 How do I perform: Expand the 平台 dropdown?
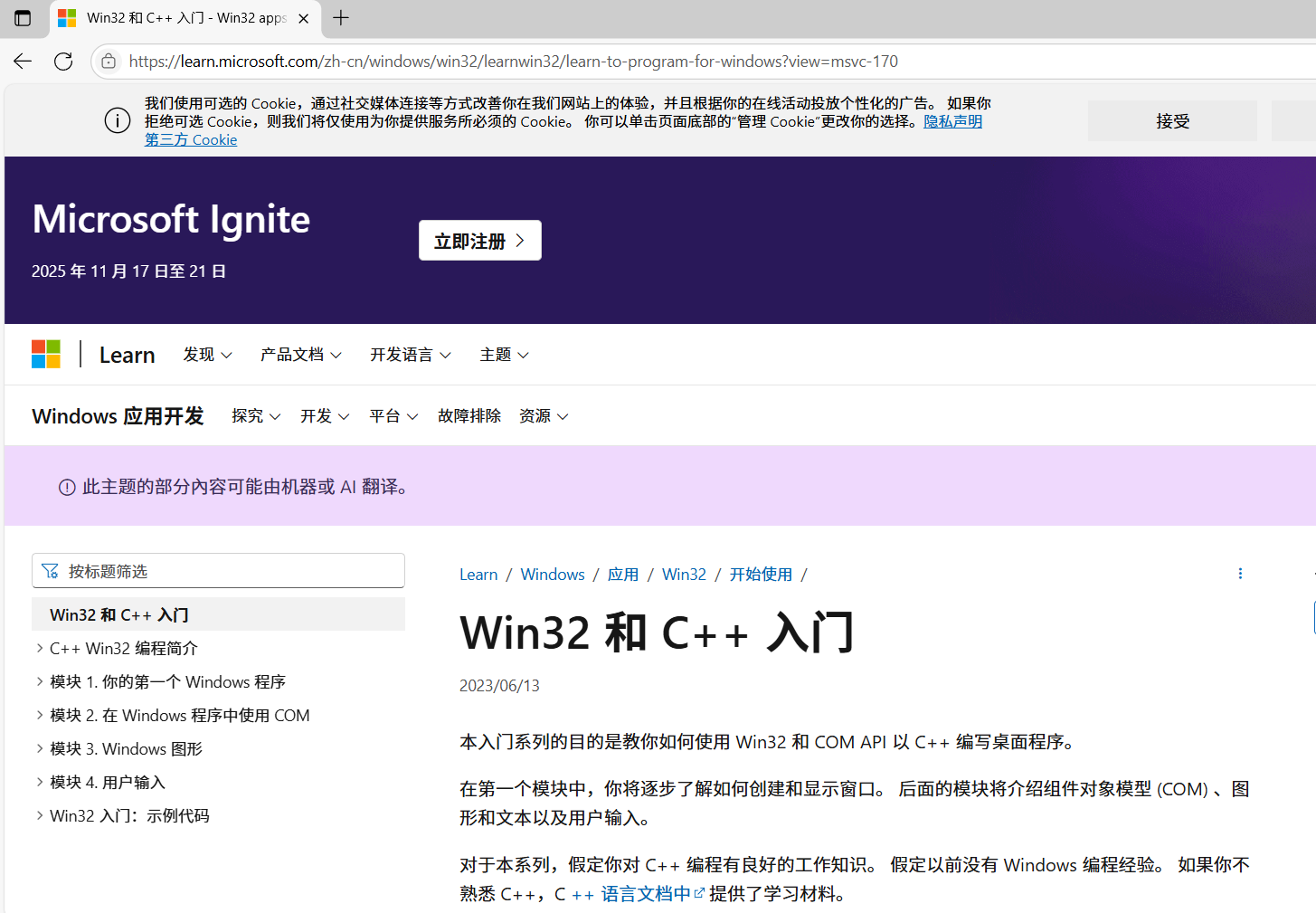coord(393,416)
